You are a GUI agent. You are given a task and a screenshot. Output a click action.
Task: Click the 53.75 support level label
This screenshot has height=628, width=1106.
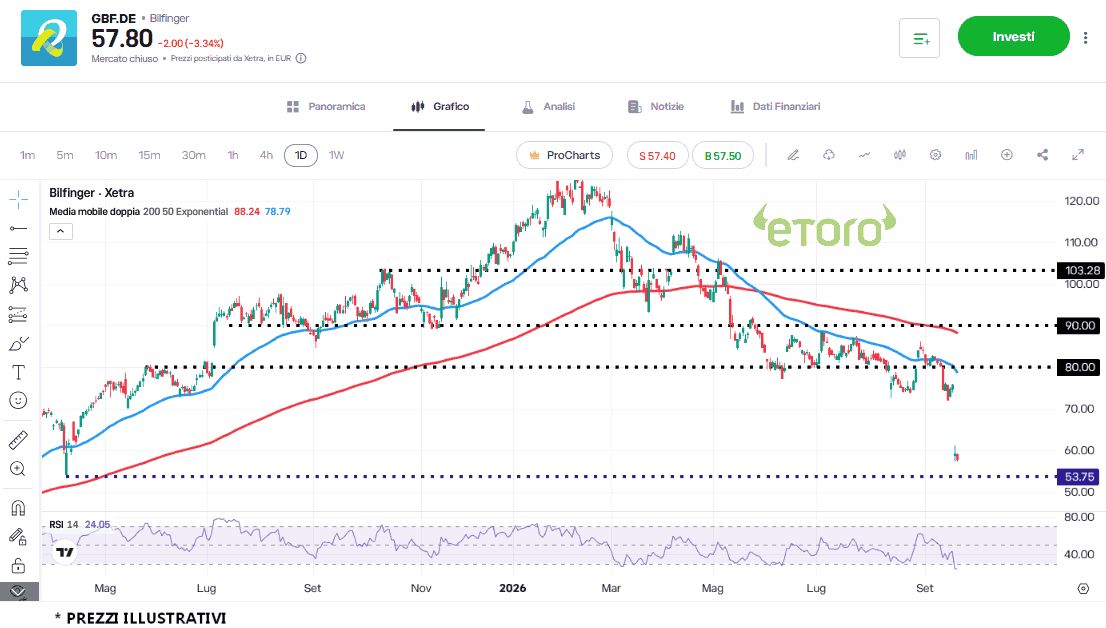pos(1079,477)
